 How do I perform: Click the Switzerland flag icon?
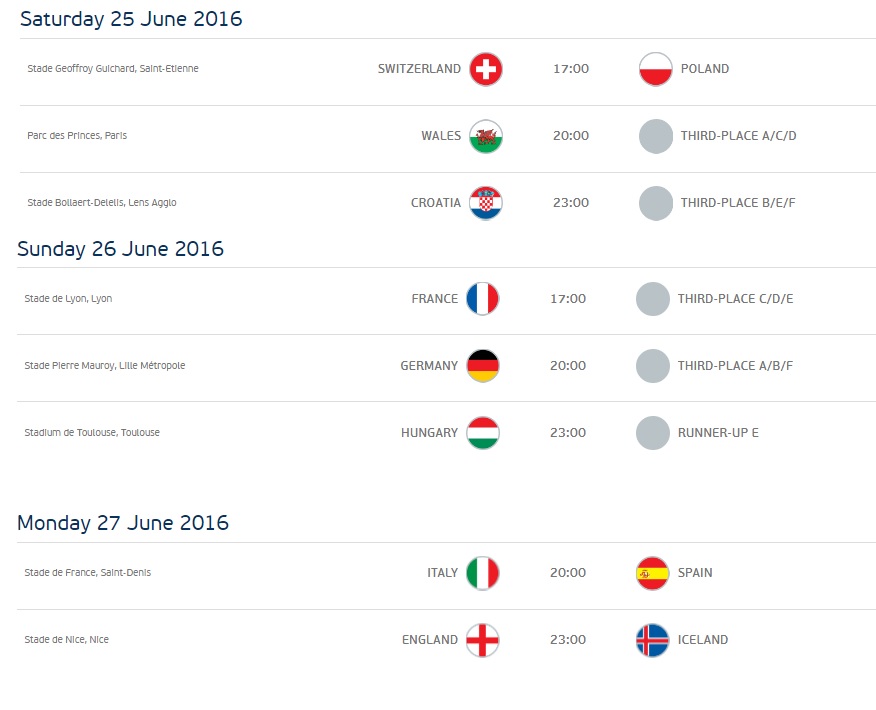486,69
